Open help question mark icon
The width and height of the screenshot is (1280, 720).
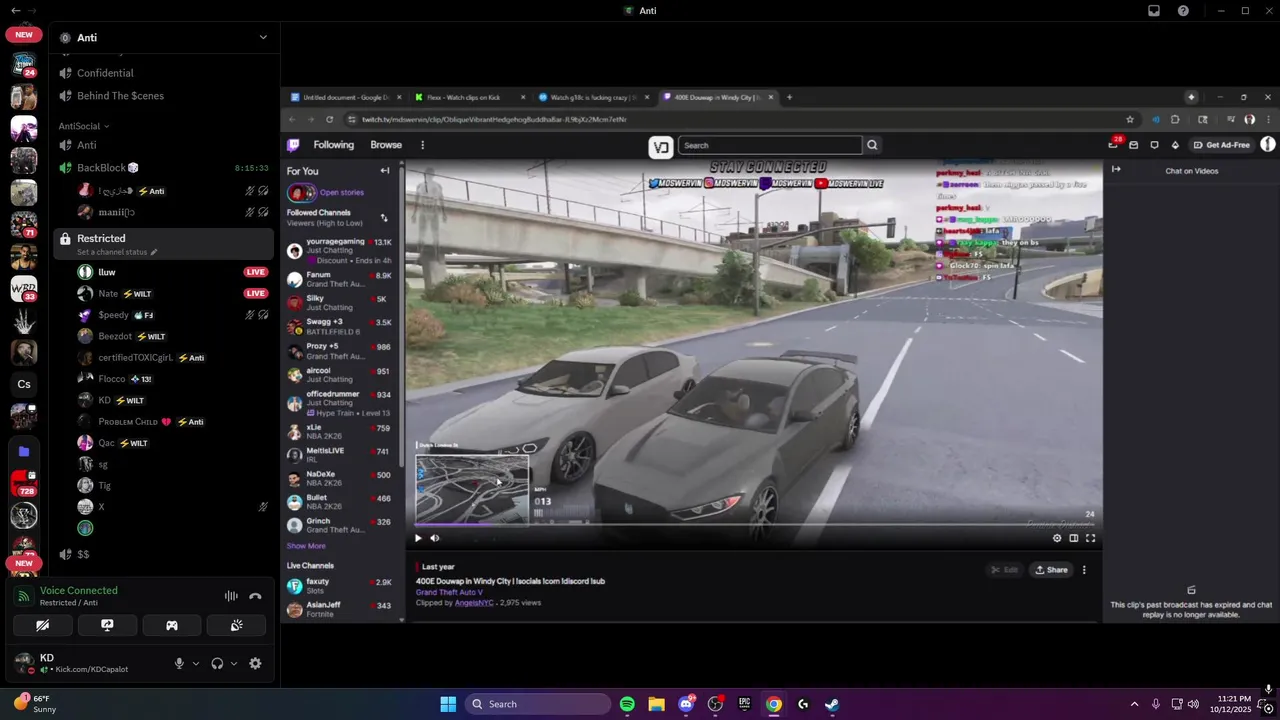1183,11
